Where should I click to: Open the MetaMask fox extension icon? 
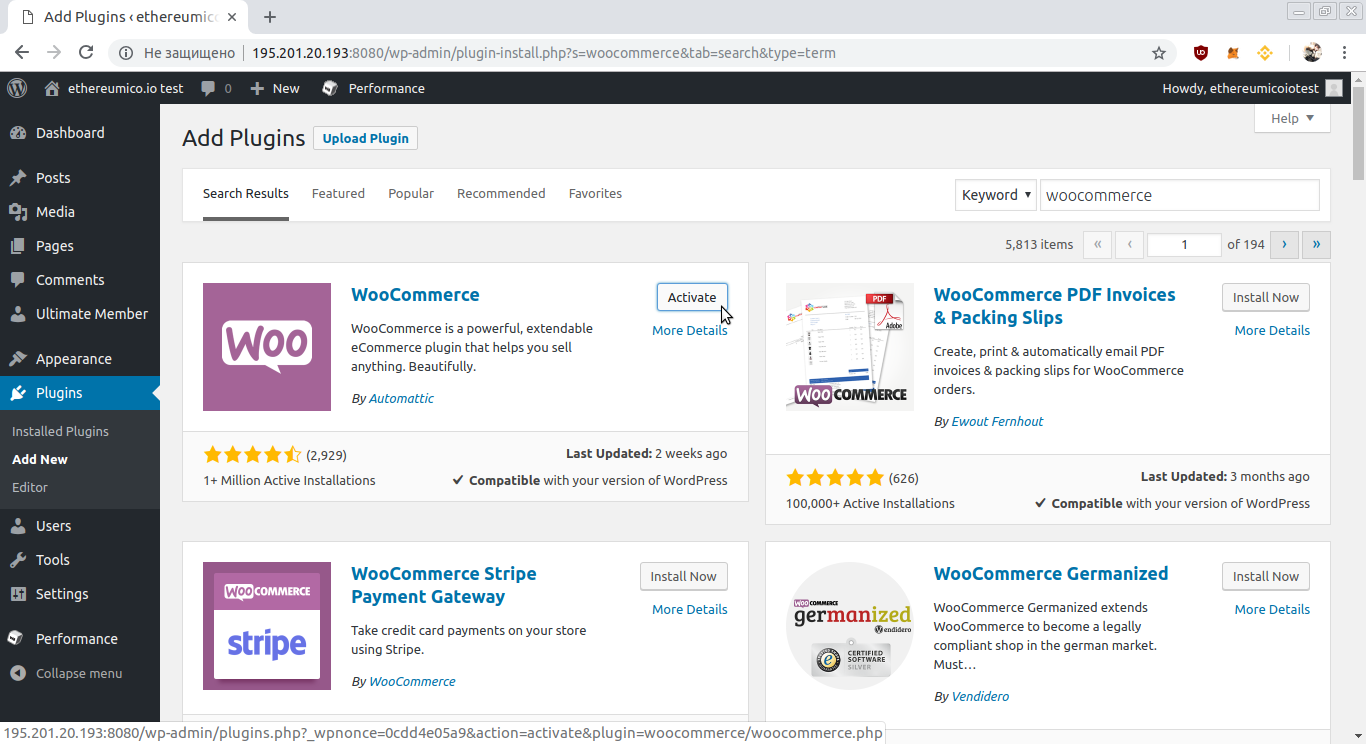(x=1233, y=53)
